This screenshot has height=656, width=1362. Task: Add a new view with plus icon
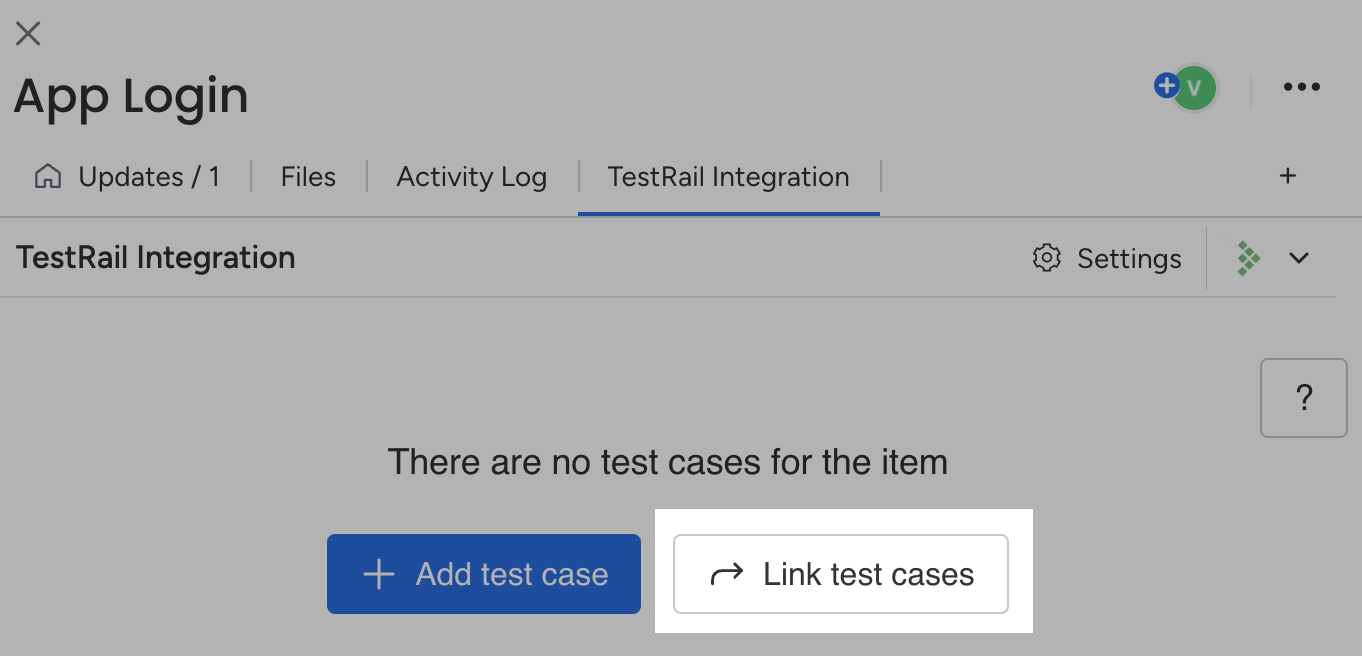click(1288, 176)
